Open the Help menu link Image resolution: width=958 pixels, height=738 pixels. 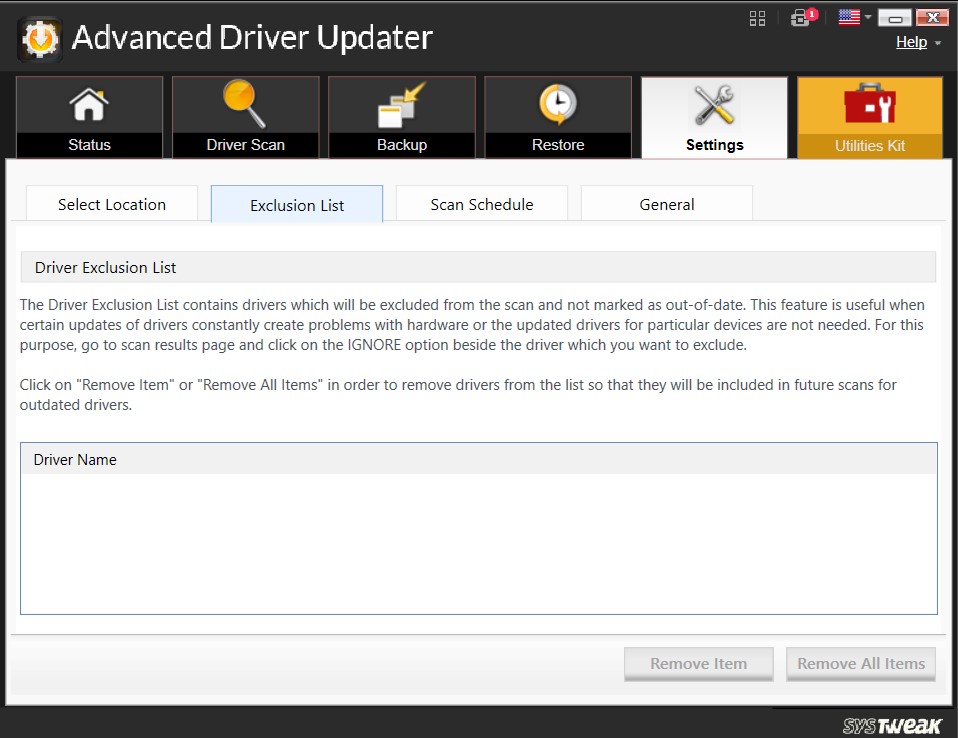click(911, 42)
